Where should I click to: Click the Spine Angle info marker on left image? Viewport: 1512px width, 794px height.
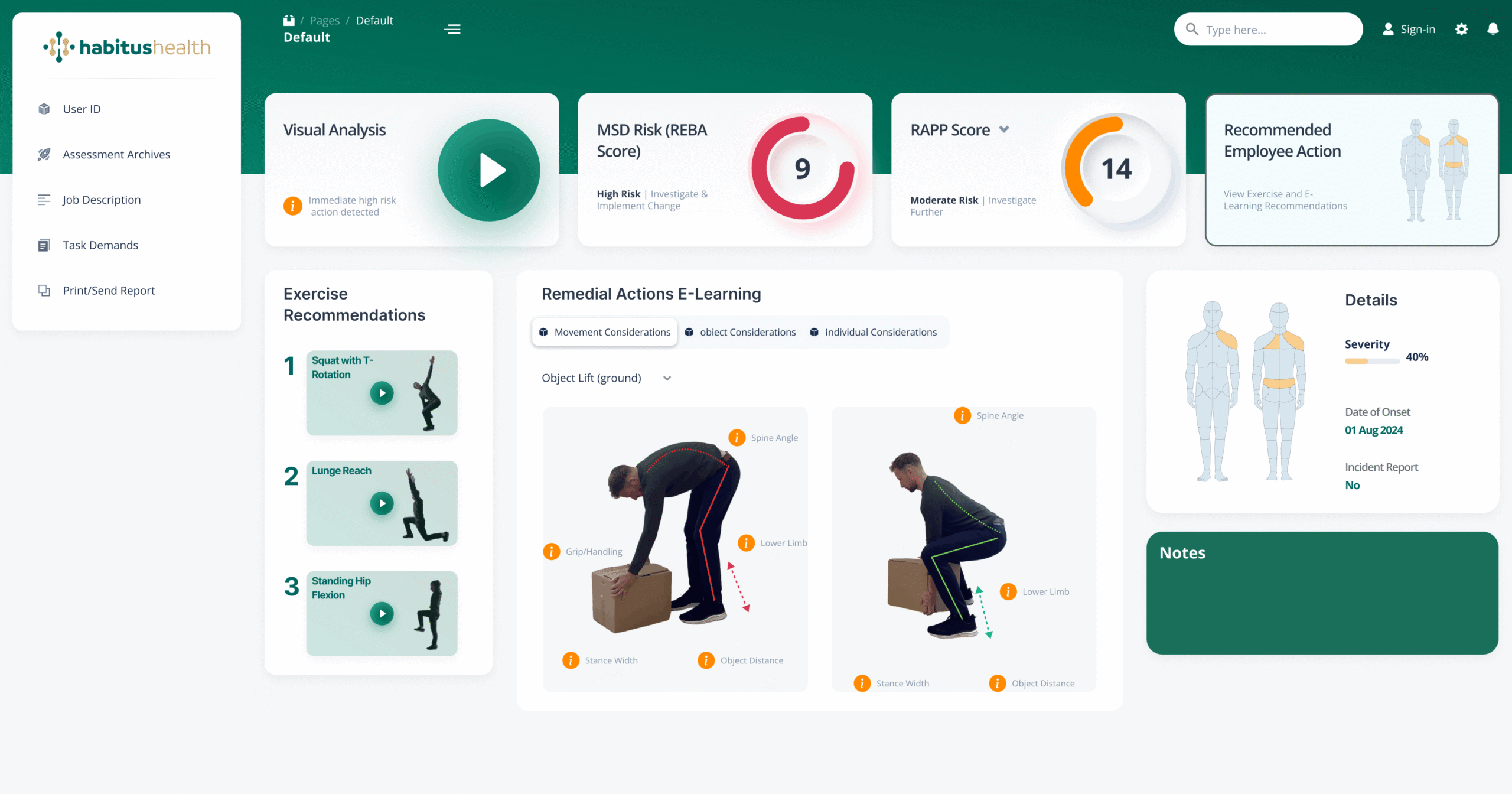click(736, 438)
